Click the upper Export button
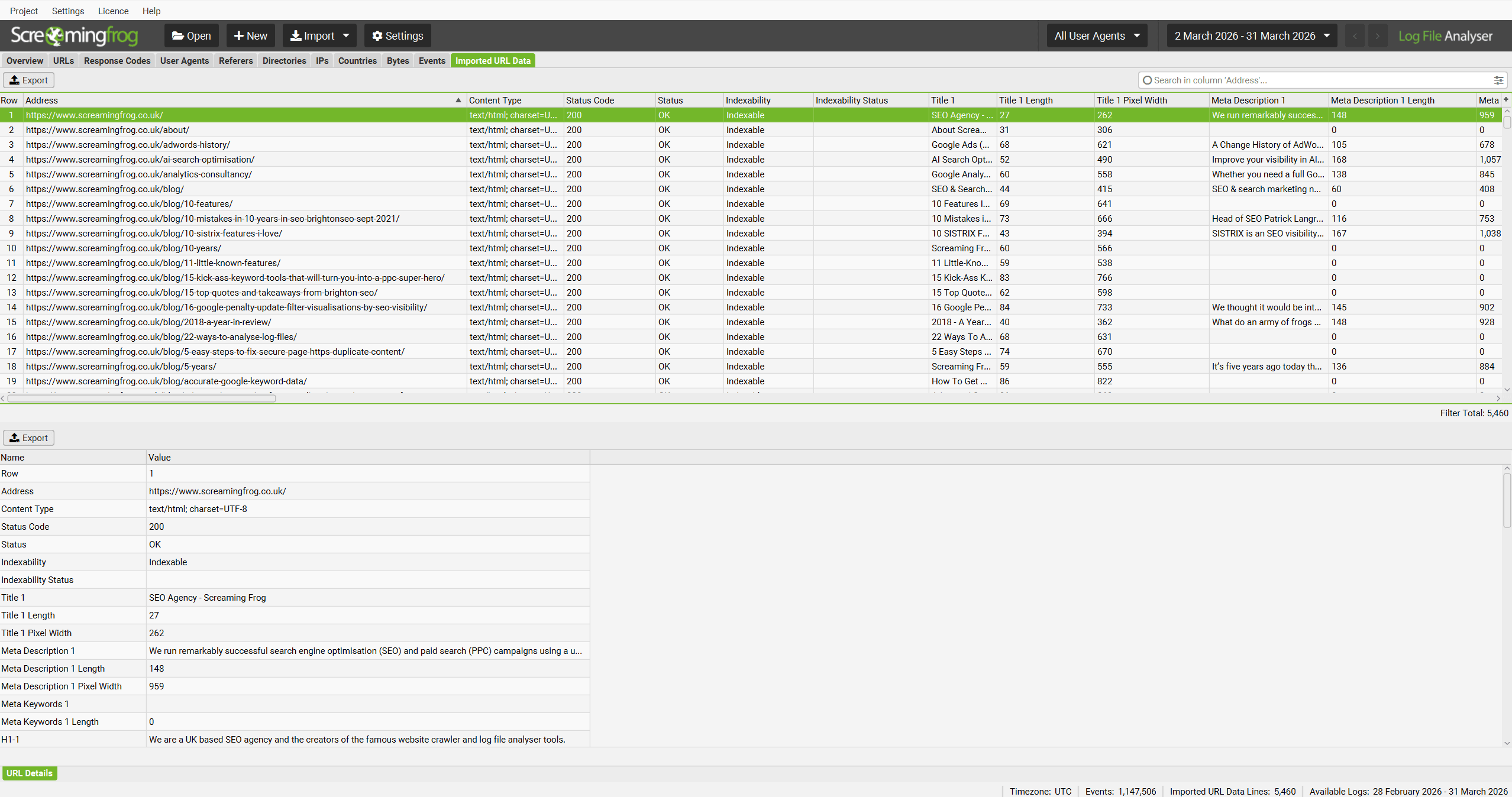The image size is (1512, 797). click(29, 80)
